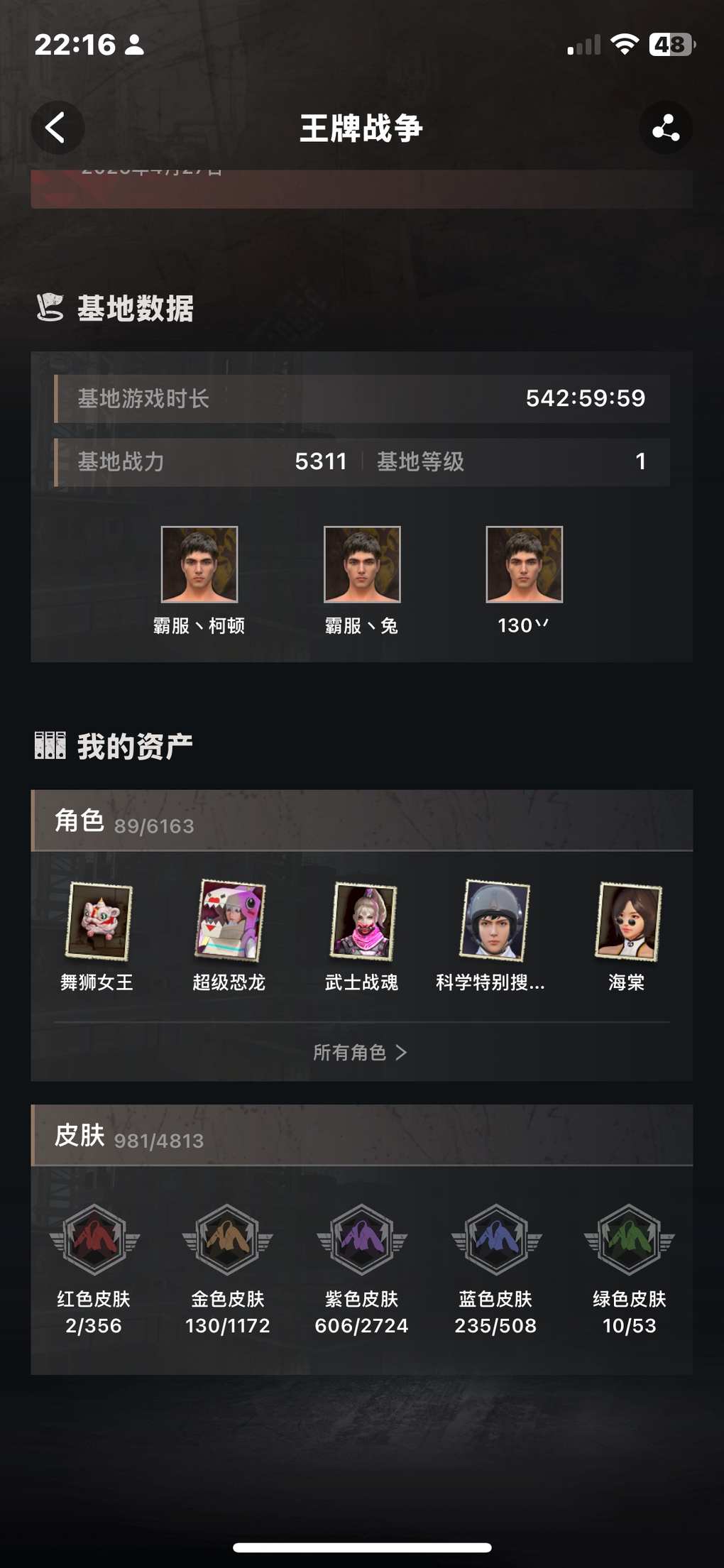Select the blue skin badge icon
The width and height of the screenshot is (724, 1568).
496,1239
